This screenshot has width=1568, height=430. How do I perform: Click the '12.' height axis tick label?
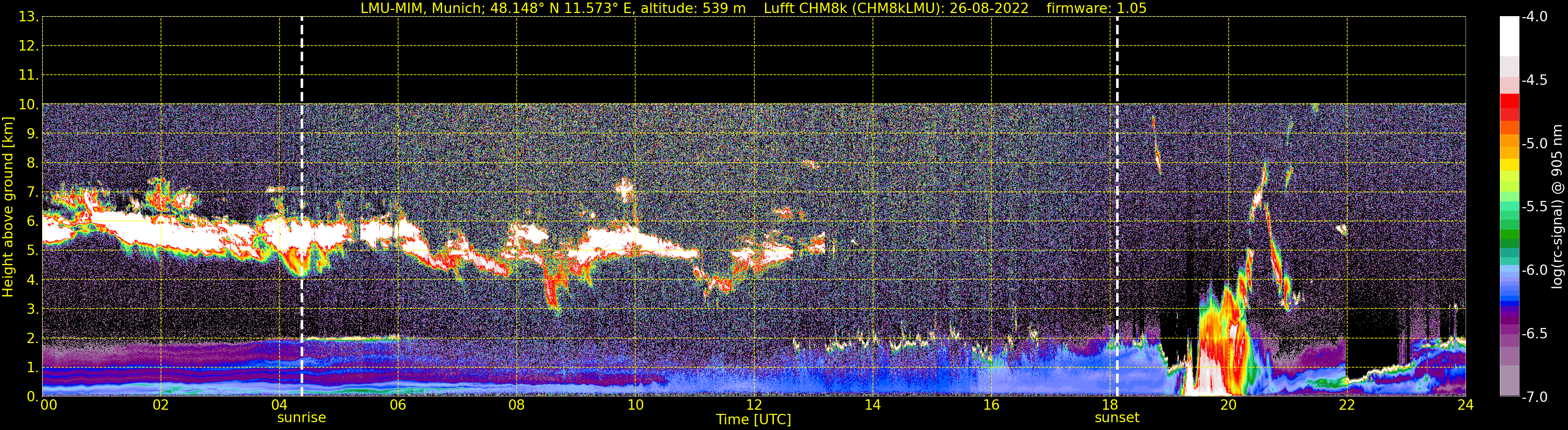[x=29, y=46]
